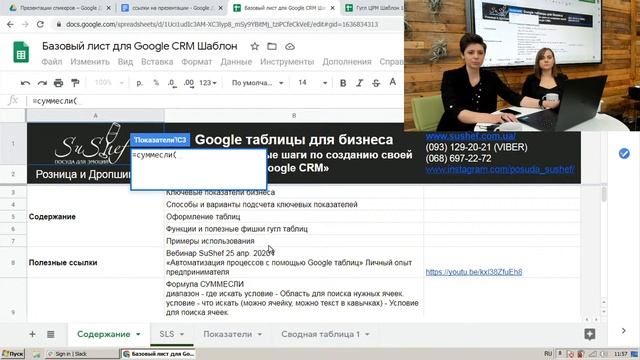The height and width of the screenshot is (360, 640).
Task: Click the document title 'Базовый лист для Google CRM Шаблон'
Action: pos(140,46)
